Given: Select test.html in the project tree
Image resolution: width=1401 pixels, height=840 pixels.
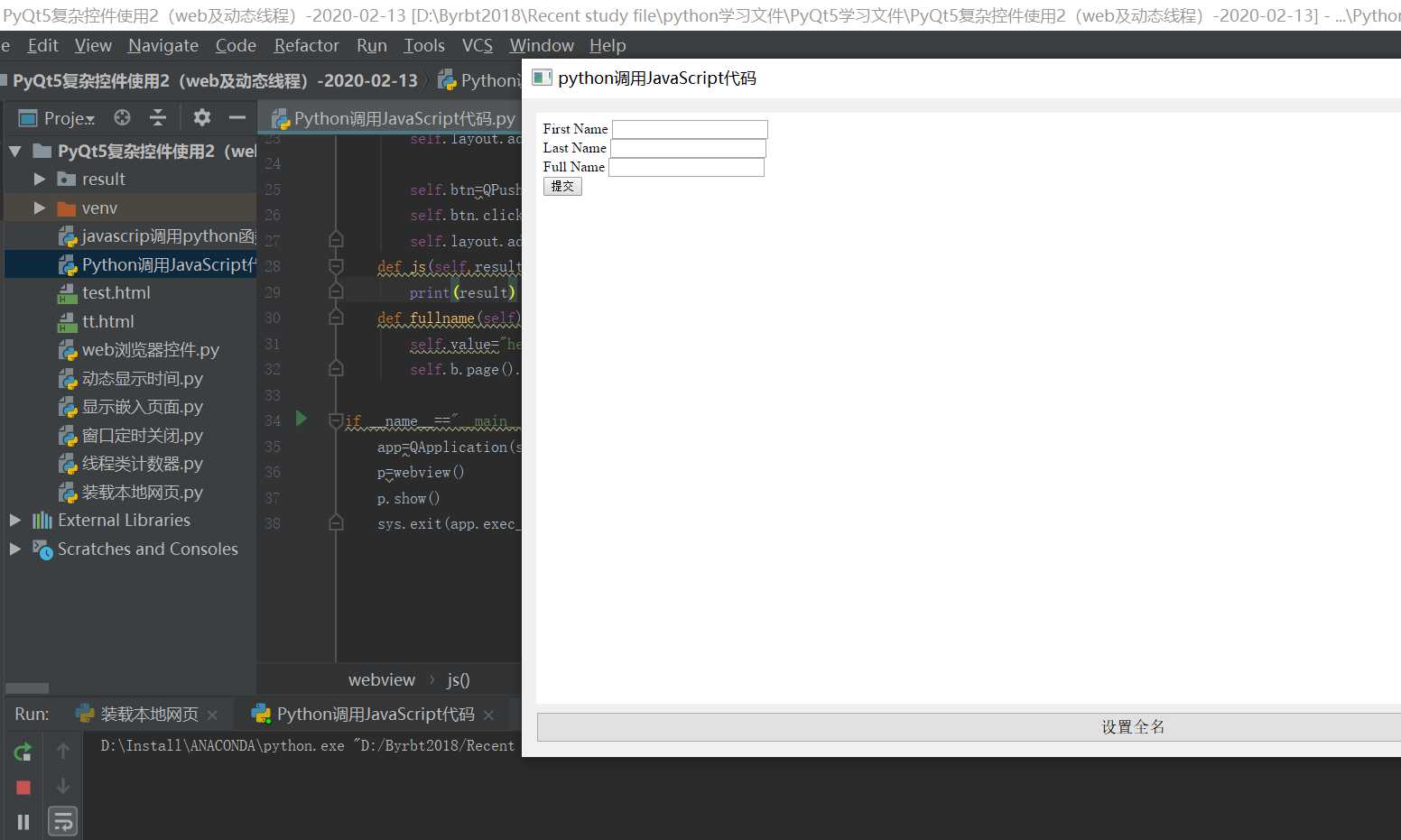Looking at the screenshot, I should click(x=116, y=293).
